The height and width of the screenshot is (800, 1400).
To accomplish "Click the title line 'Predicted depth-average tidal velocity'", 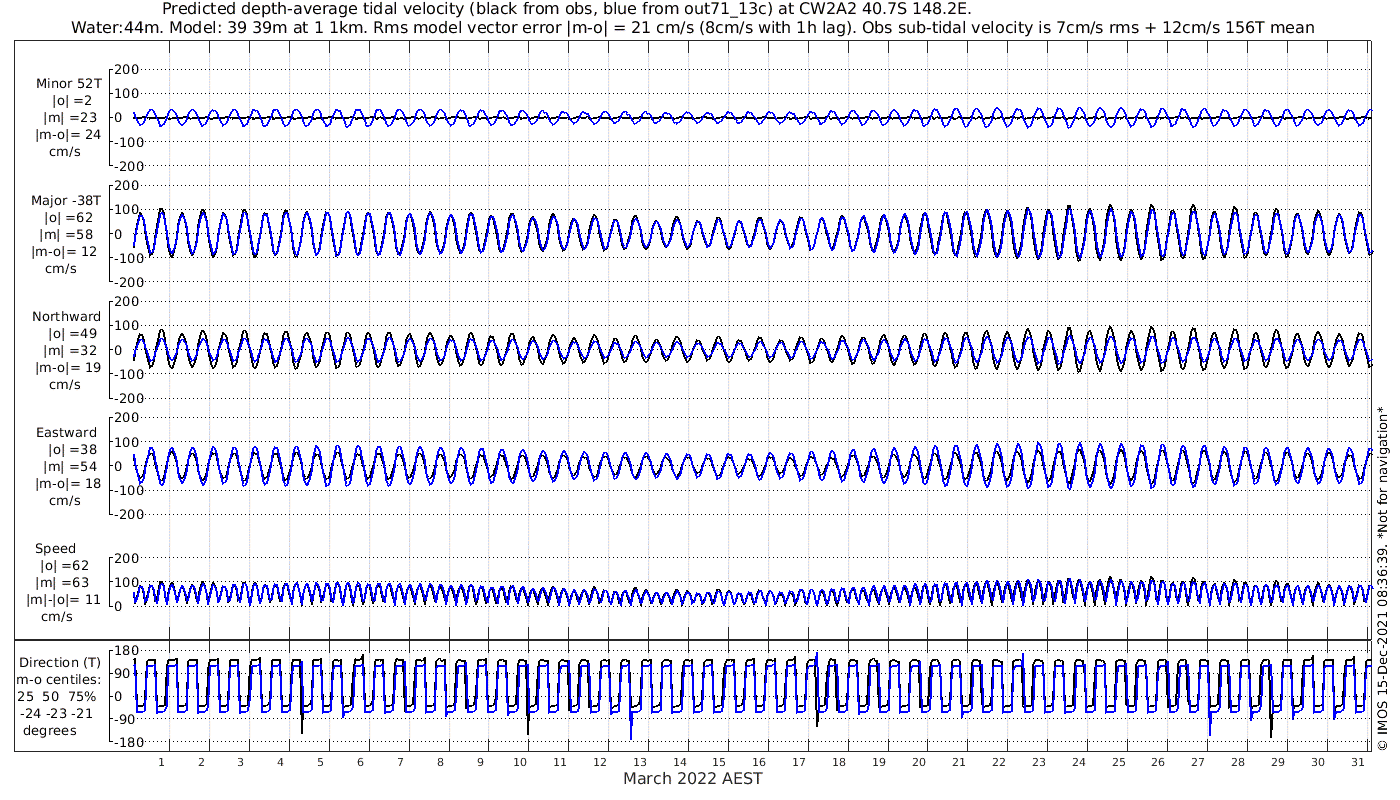I will pyautogui.click(x=566, y=9).
